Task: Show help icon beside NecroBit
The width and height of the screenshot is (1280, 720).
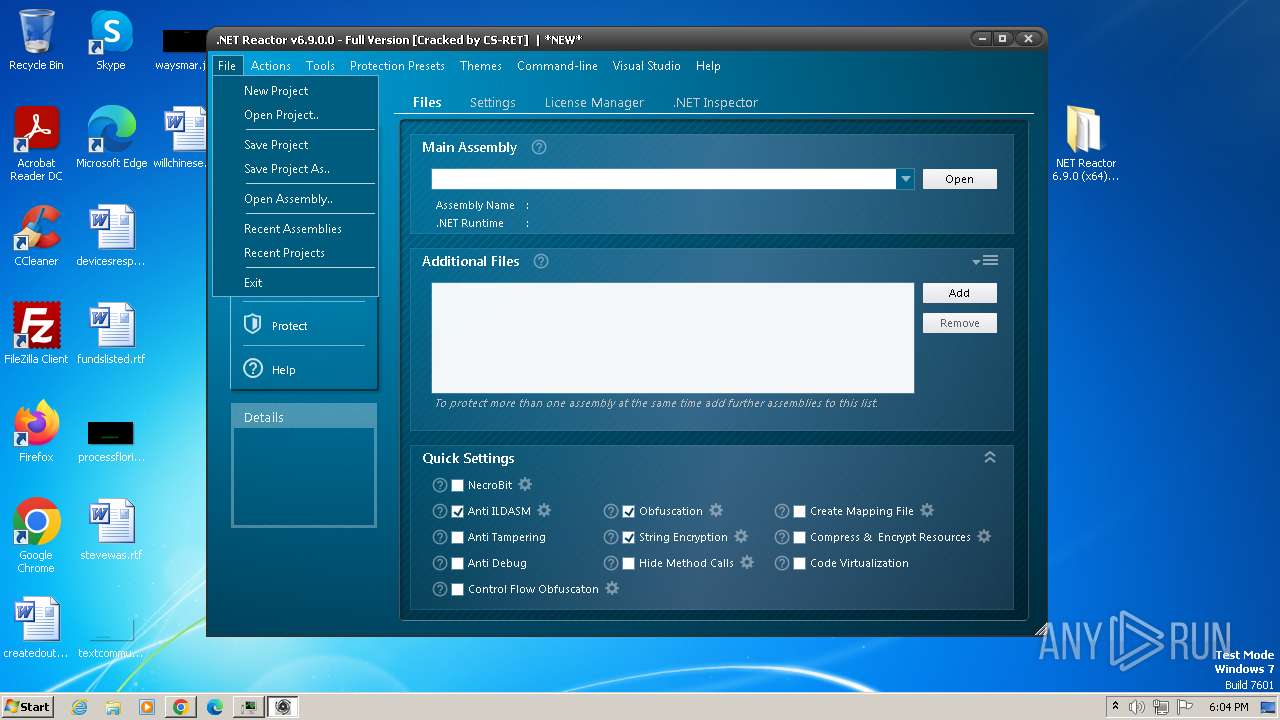Action: click(x=440, y=485)
